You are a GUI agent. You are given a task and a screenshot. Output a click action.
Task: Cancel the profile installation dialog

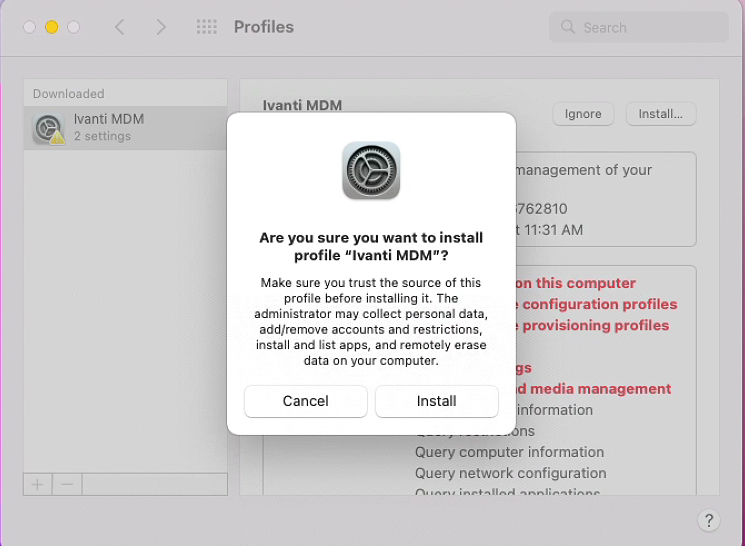306,401
